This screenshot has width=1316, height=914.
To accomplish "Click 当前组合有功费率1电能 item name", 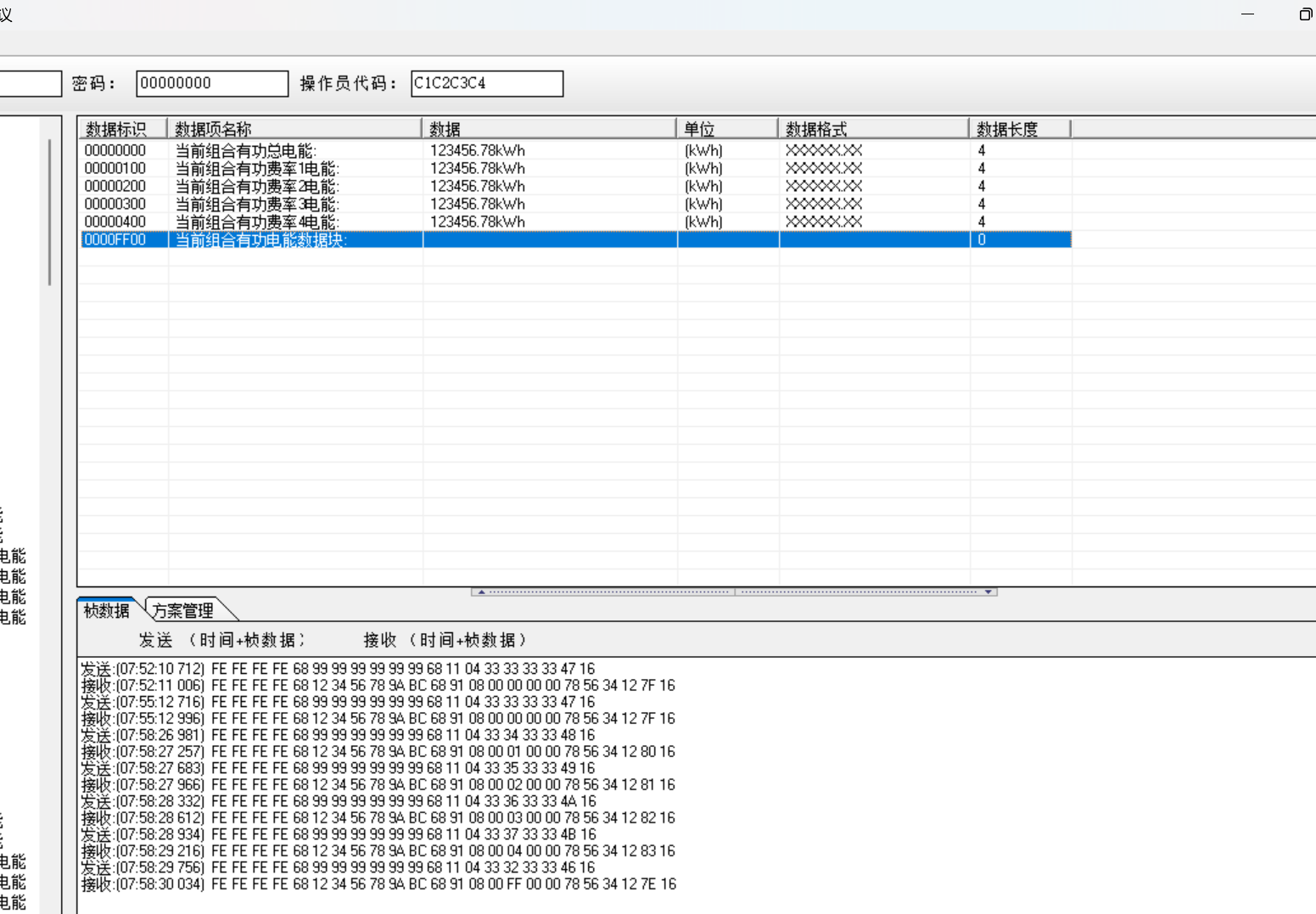I will 257,168.
